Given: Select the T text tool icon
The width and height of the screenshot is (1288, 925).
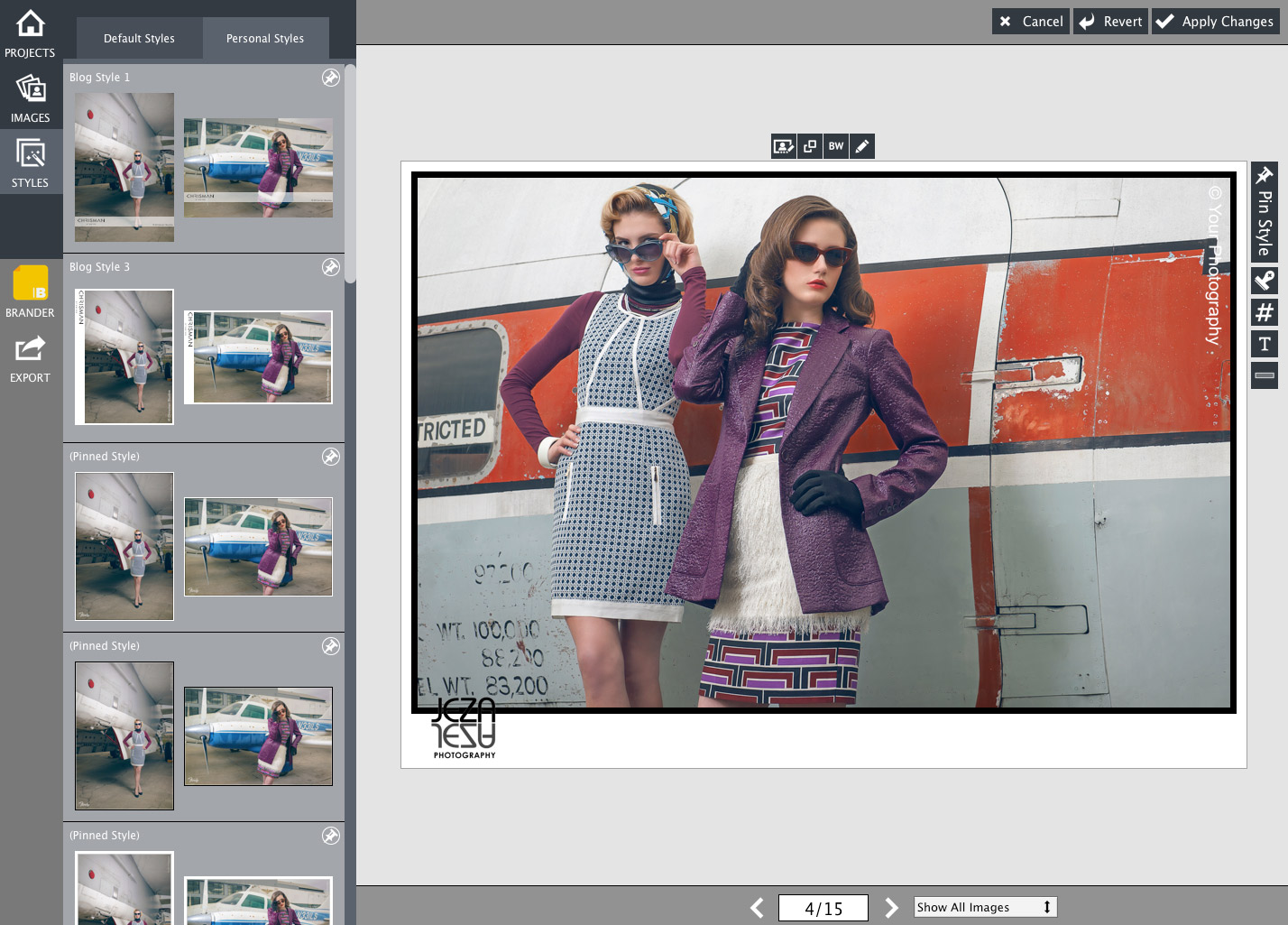Looking at the screenshot, I should pos(1265,344).
